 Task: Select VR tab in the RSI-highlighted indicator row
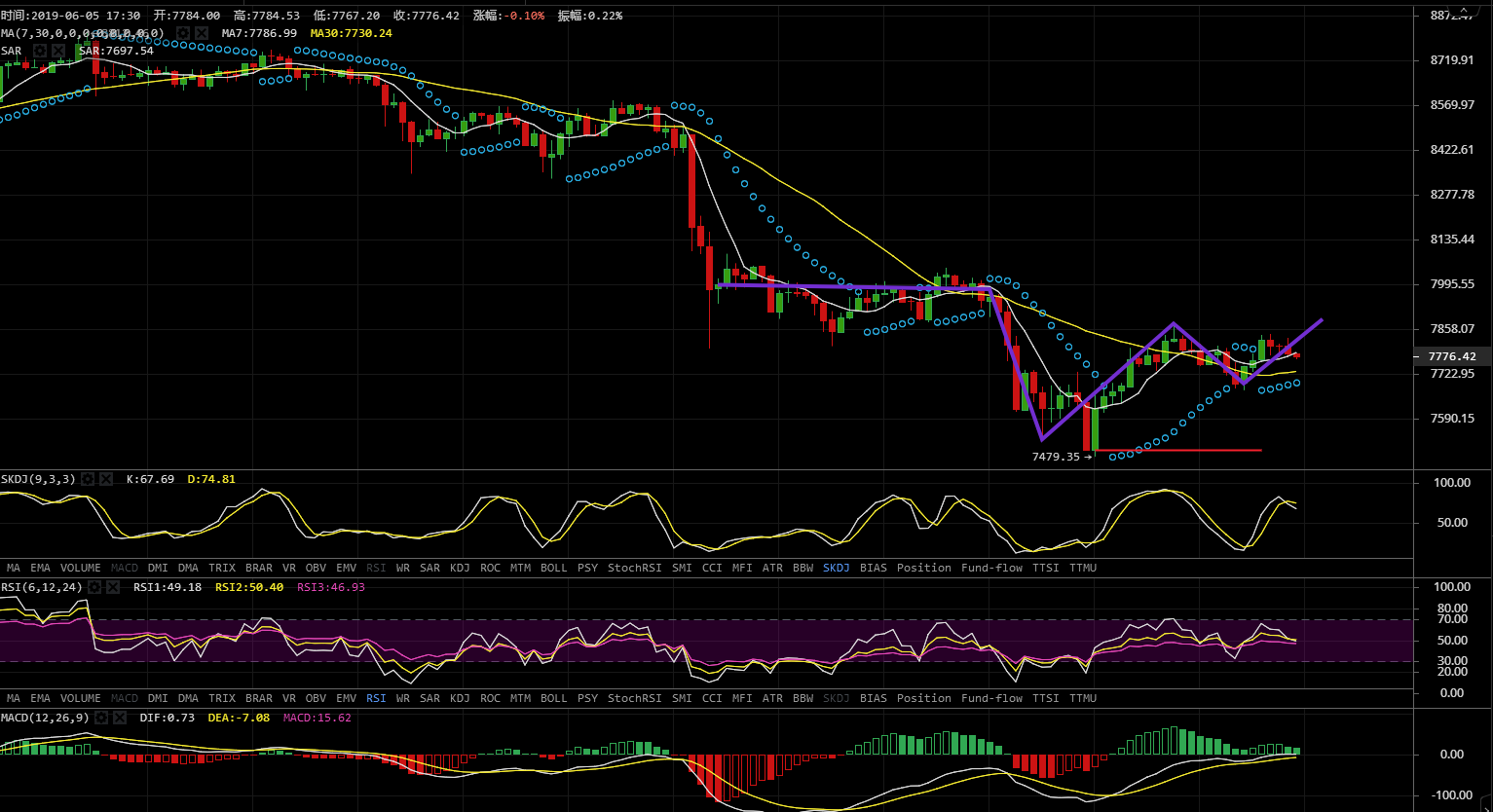[289, 698]
